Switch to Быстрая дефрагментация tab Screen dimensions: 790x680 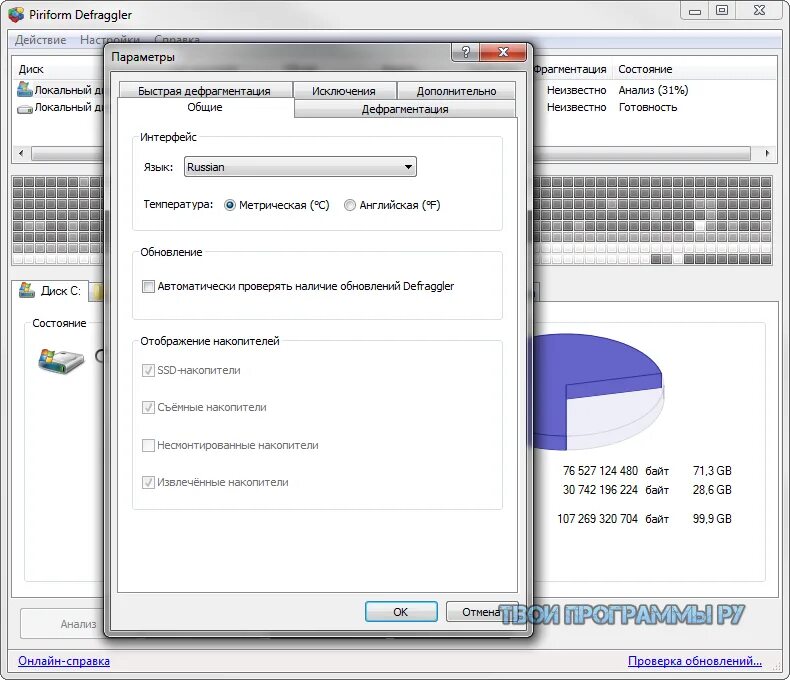[205, 90]
